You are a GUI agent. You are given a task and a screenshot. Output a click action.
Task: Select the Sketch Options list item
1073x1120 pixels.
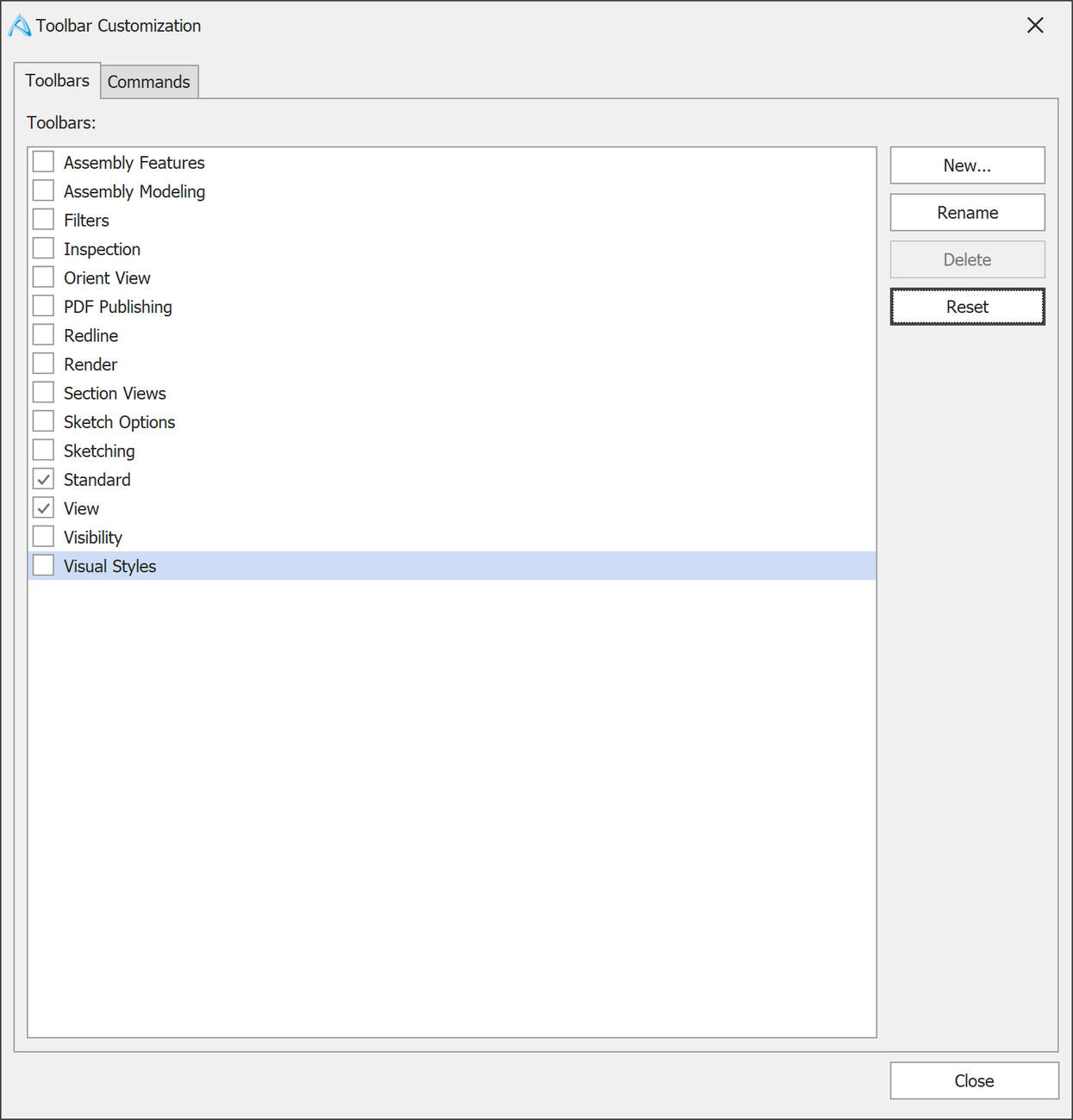452,422
